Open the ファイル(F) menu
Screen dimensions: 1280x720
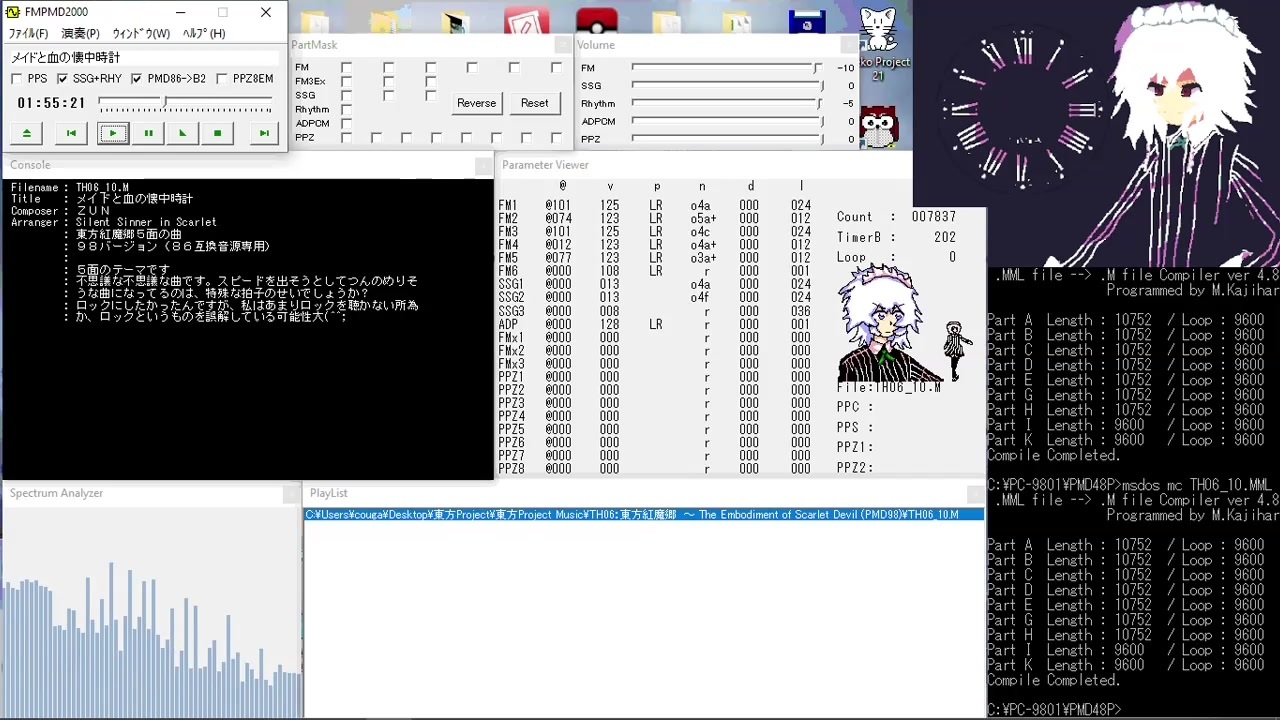coord(28,34)
